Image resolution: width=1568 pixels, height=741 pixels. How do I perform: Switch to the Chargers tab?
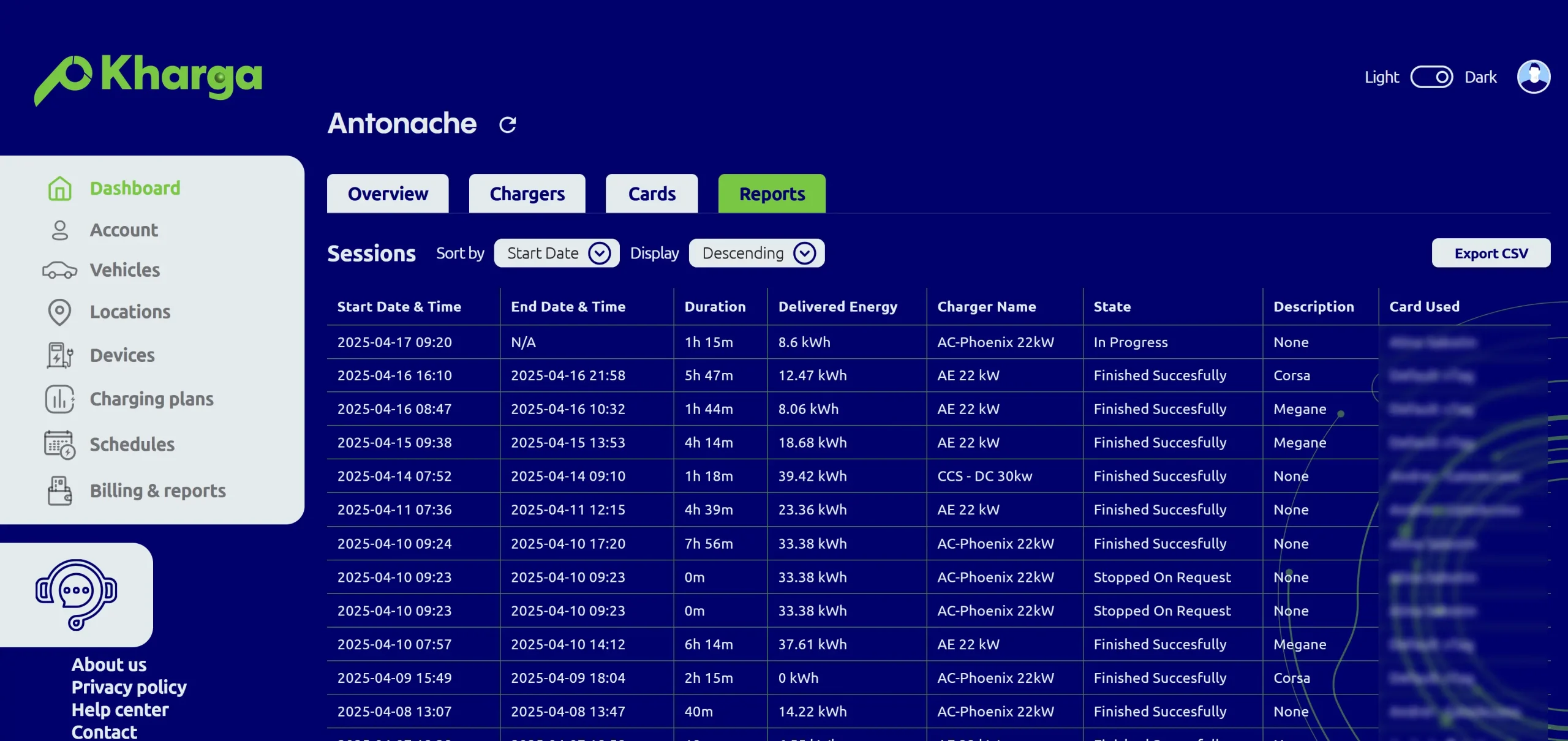tap(527, 194)
